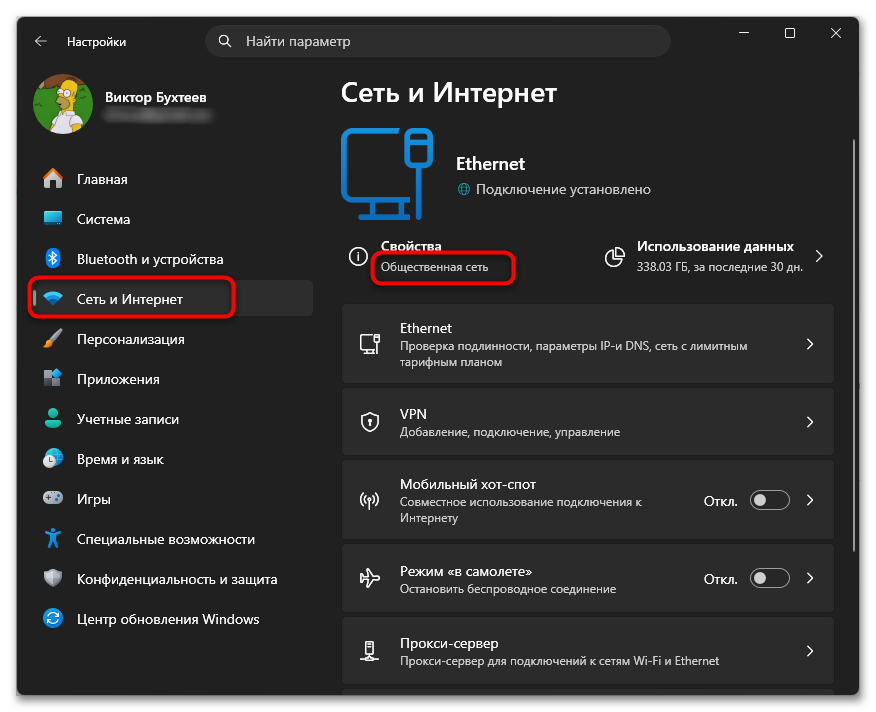Open the VPN row chevron
Image resolution: width=876 pixels, height=712 pixels.
coord(810,422)
